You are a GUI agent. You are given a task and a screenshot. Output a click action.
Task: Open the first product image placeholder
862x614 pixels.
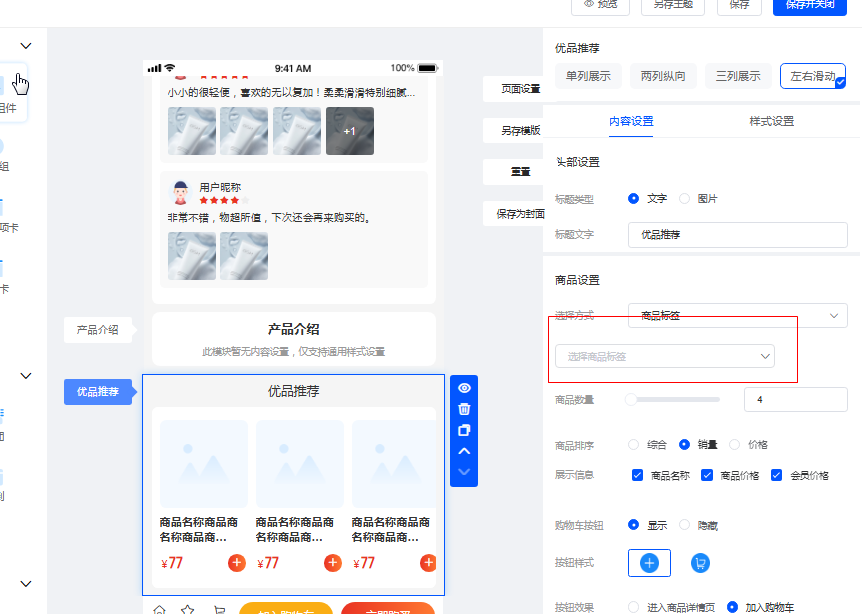point(203,464)
